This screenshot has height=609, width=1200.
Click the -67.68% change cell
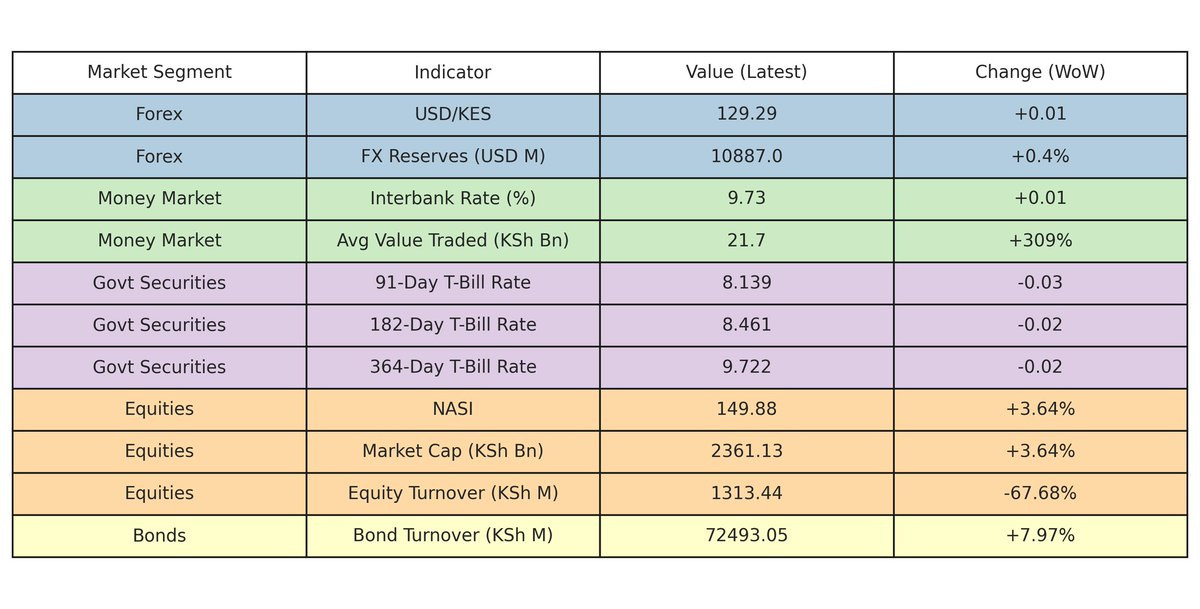click(1040, 493)
